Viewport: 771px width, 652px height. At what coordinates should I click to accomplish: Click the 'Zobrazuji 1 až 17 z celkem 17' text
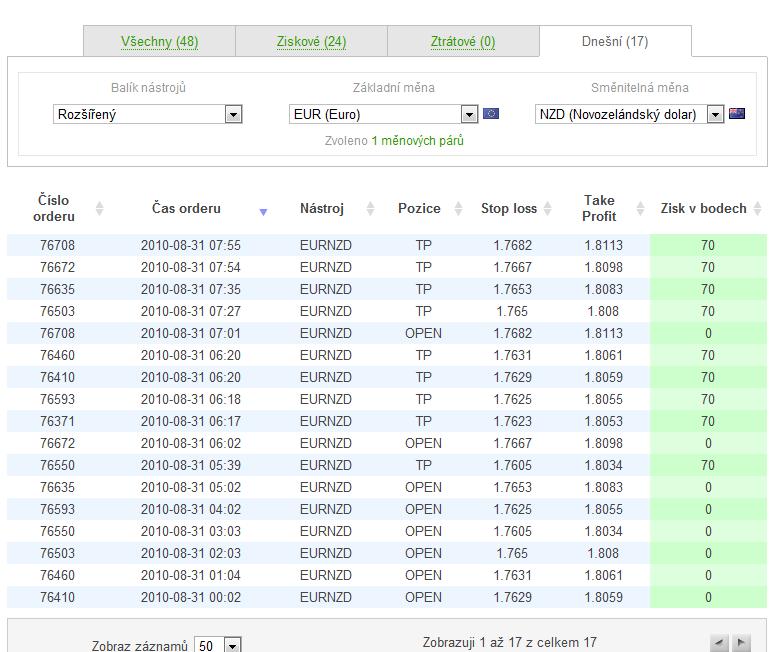509,643
